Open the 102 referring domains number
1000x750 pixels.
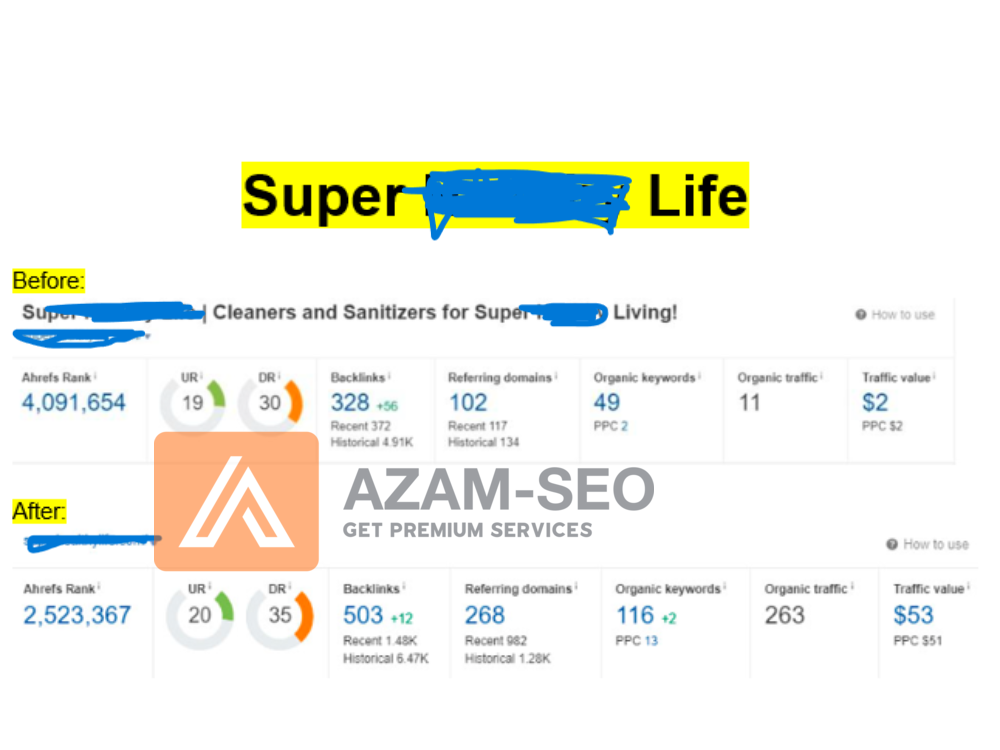[x=468, y=402]
